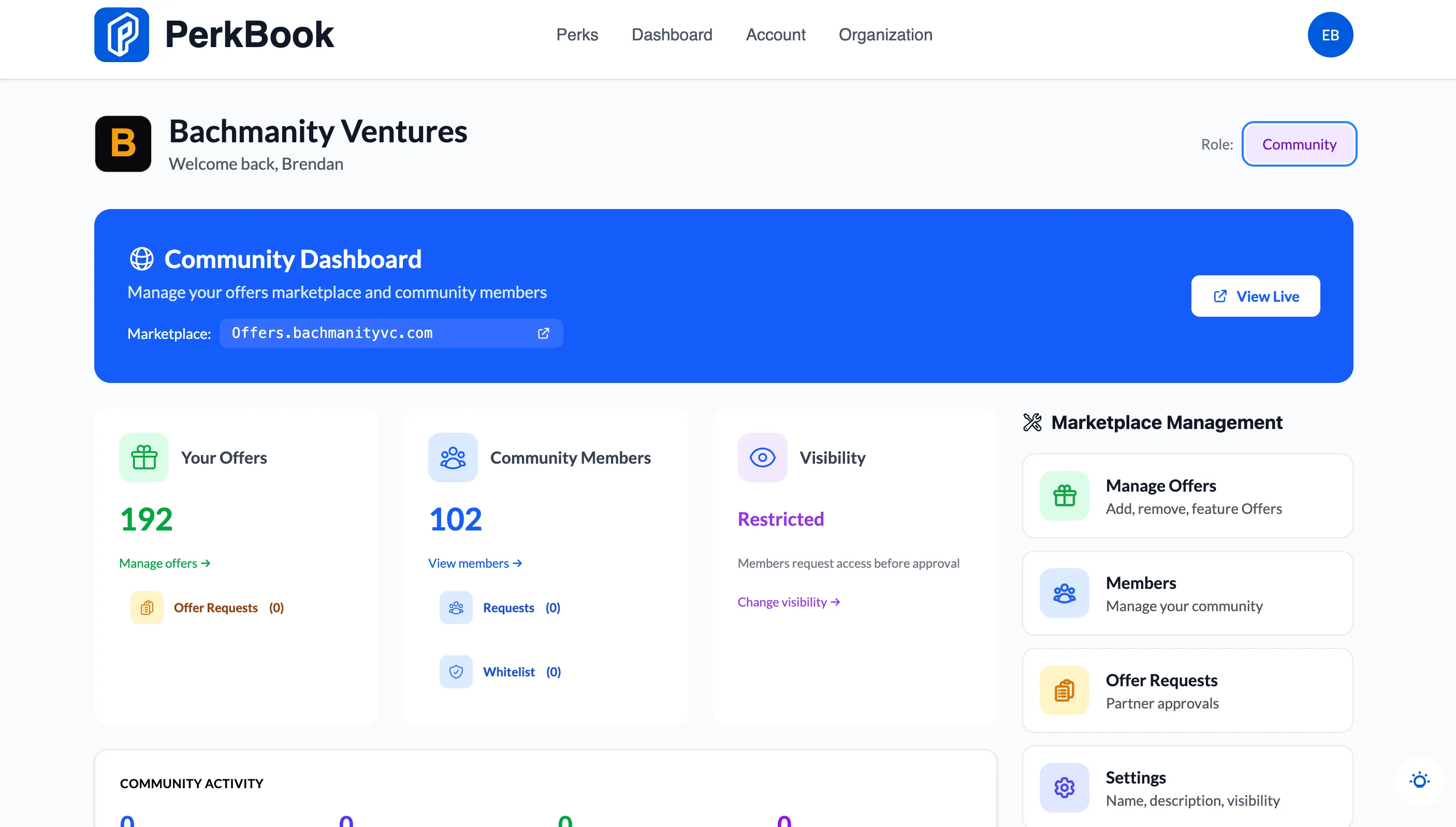This screenshot has width=1456, height=827.
Task: Click 'Members request access before approval' text
Action: tap(848, 564)
